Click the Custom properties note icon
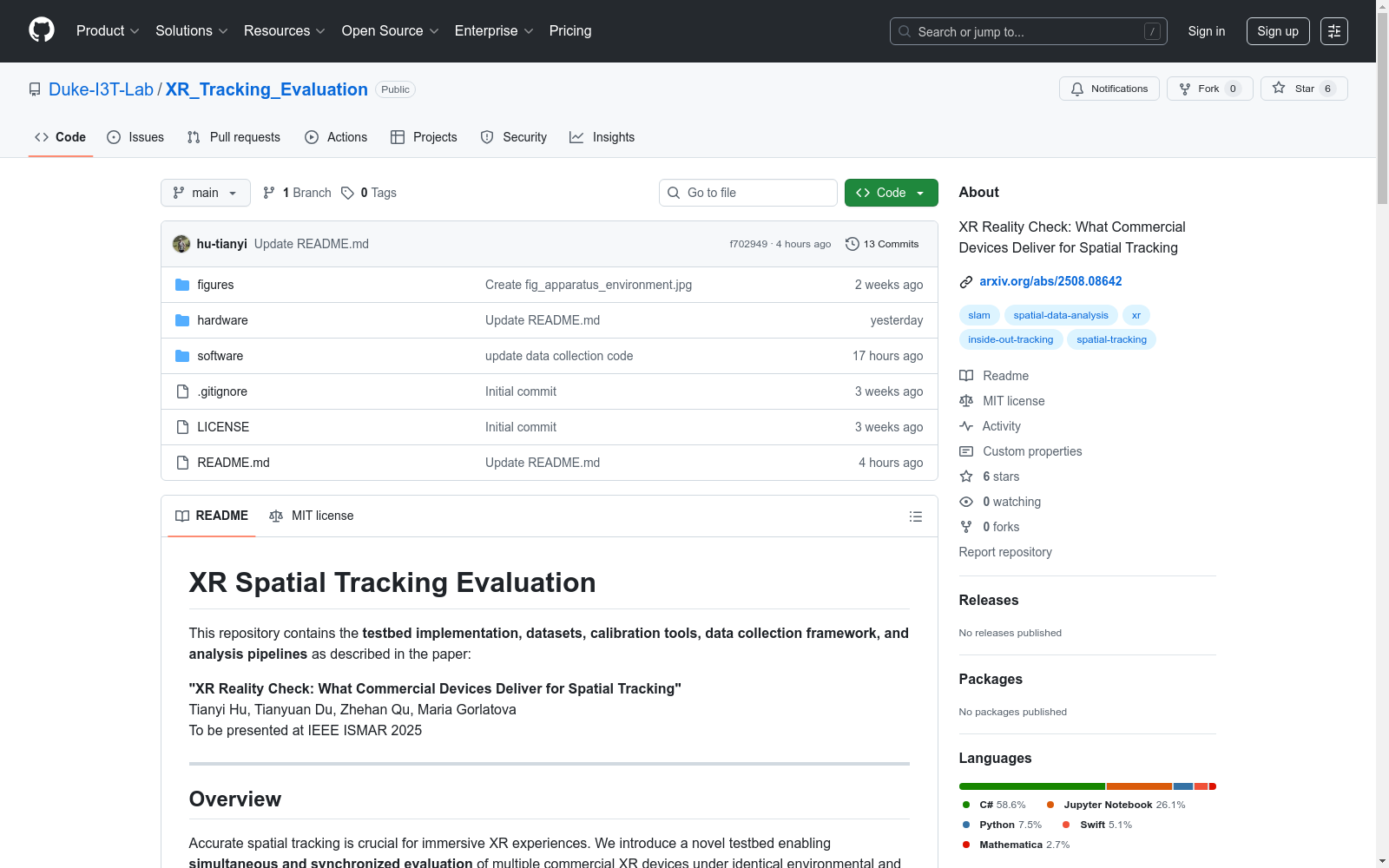This screenshot has width=1389, height=868. 966,451
